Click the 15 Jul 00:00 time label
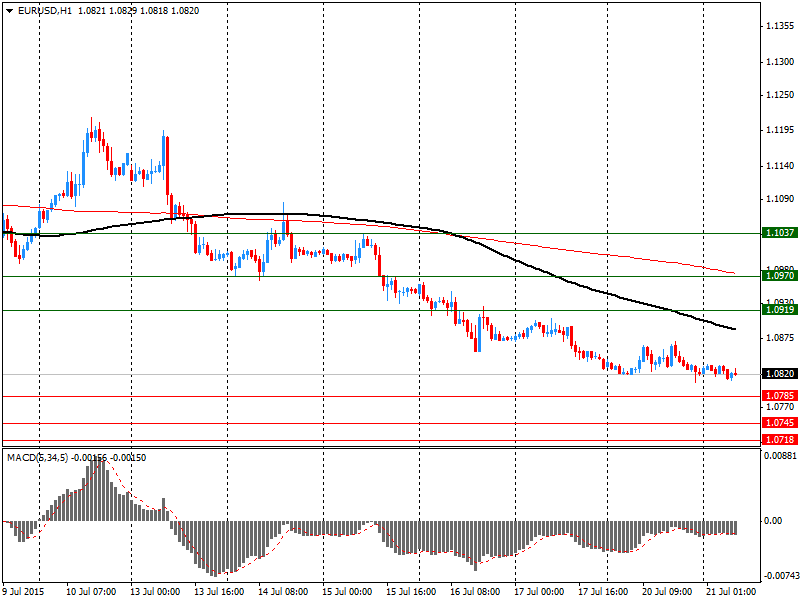This screenshot has height=600, width=800. (x=347, y=592)
